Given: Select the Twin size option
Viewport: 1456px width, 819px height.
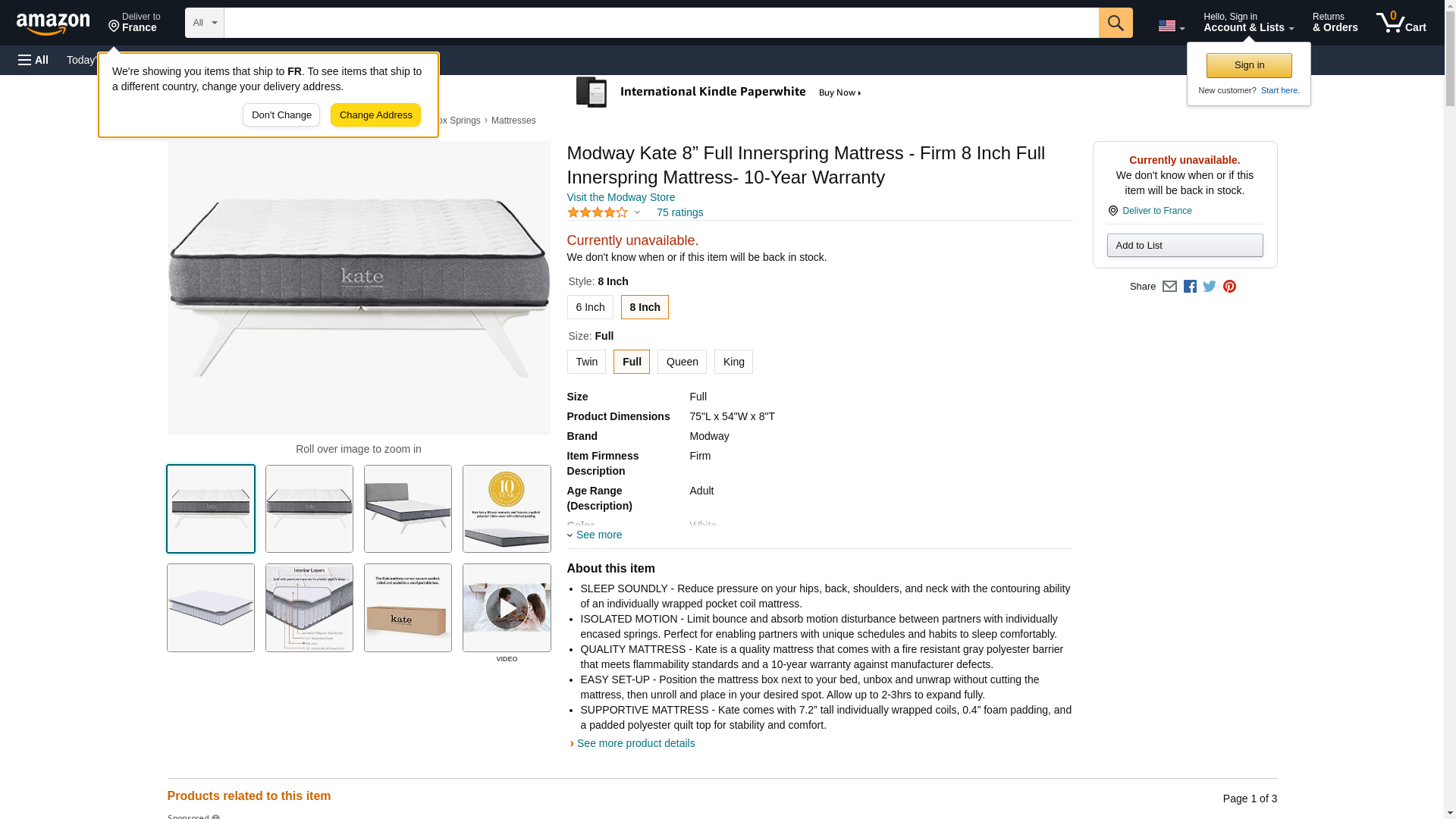Looking at the screenshot, I should click(x=586, y=362).
